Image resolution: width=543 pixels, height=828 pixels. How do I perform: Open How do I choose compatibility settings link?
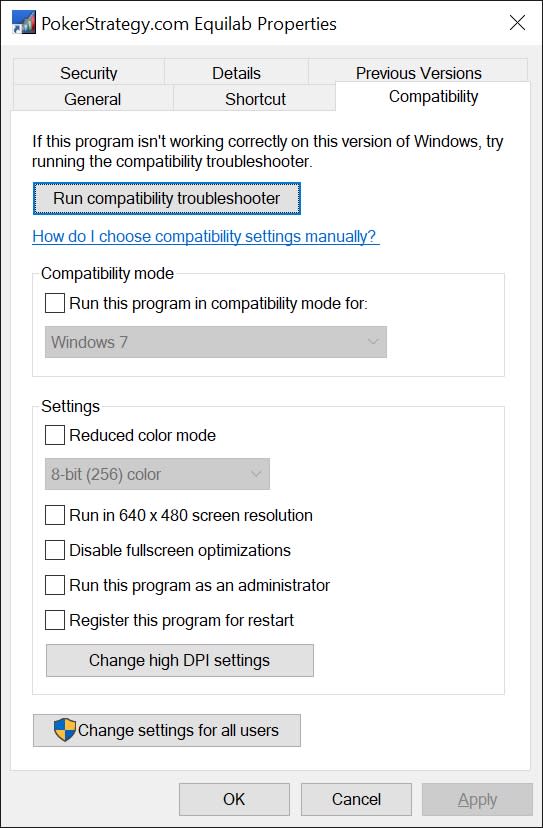point(206,236)
